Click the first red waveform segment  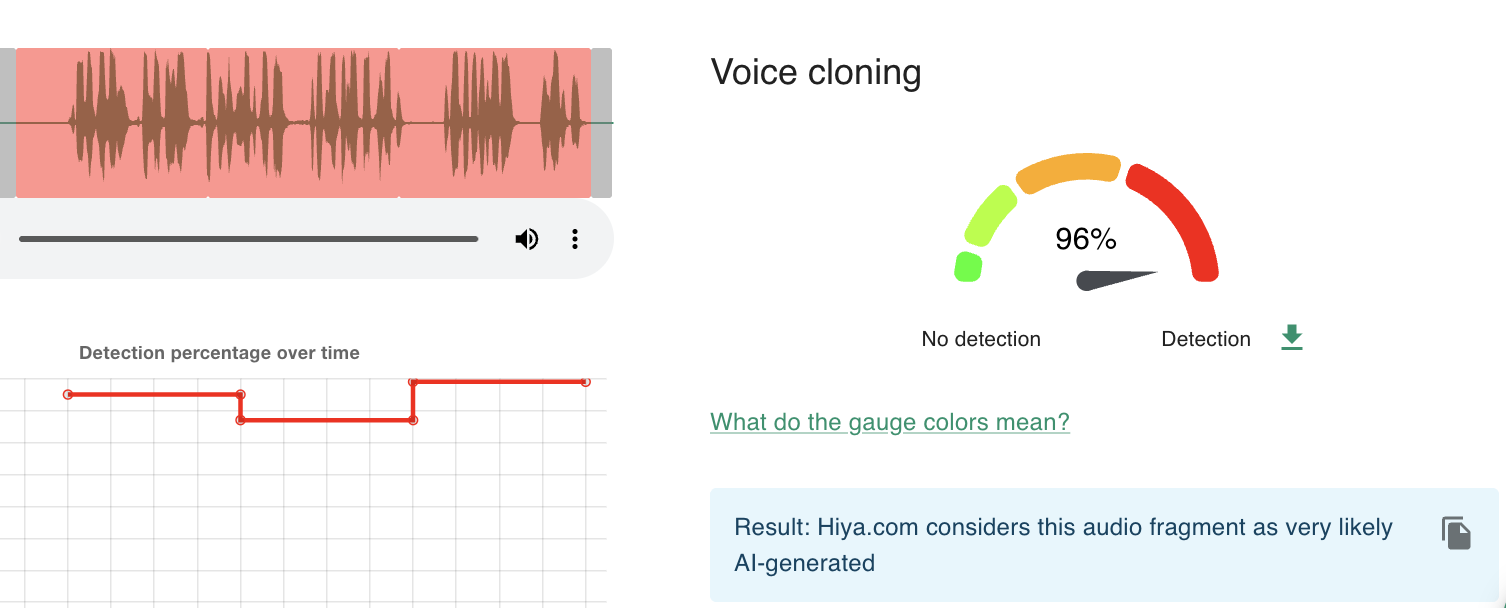112,123
